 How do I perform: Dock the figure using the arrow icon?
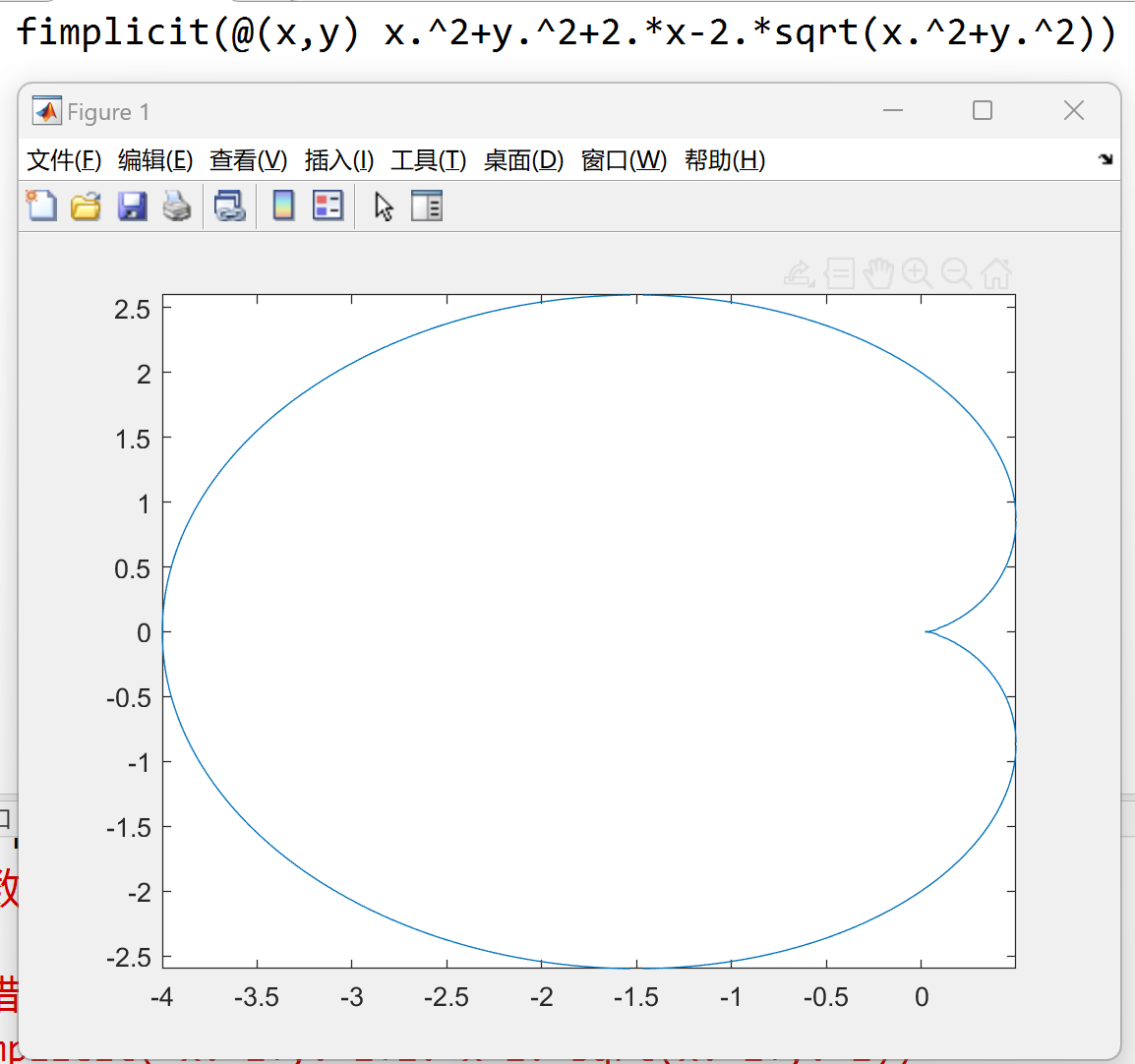pos(1105,159)
